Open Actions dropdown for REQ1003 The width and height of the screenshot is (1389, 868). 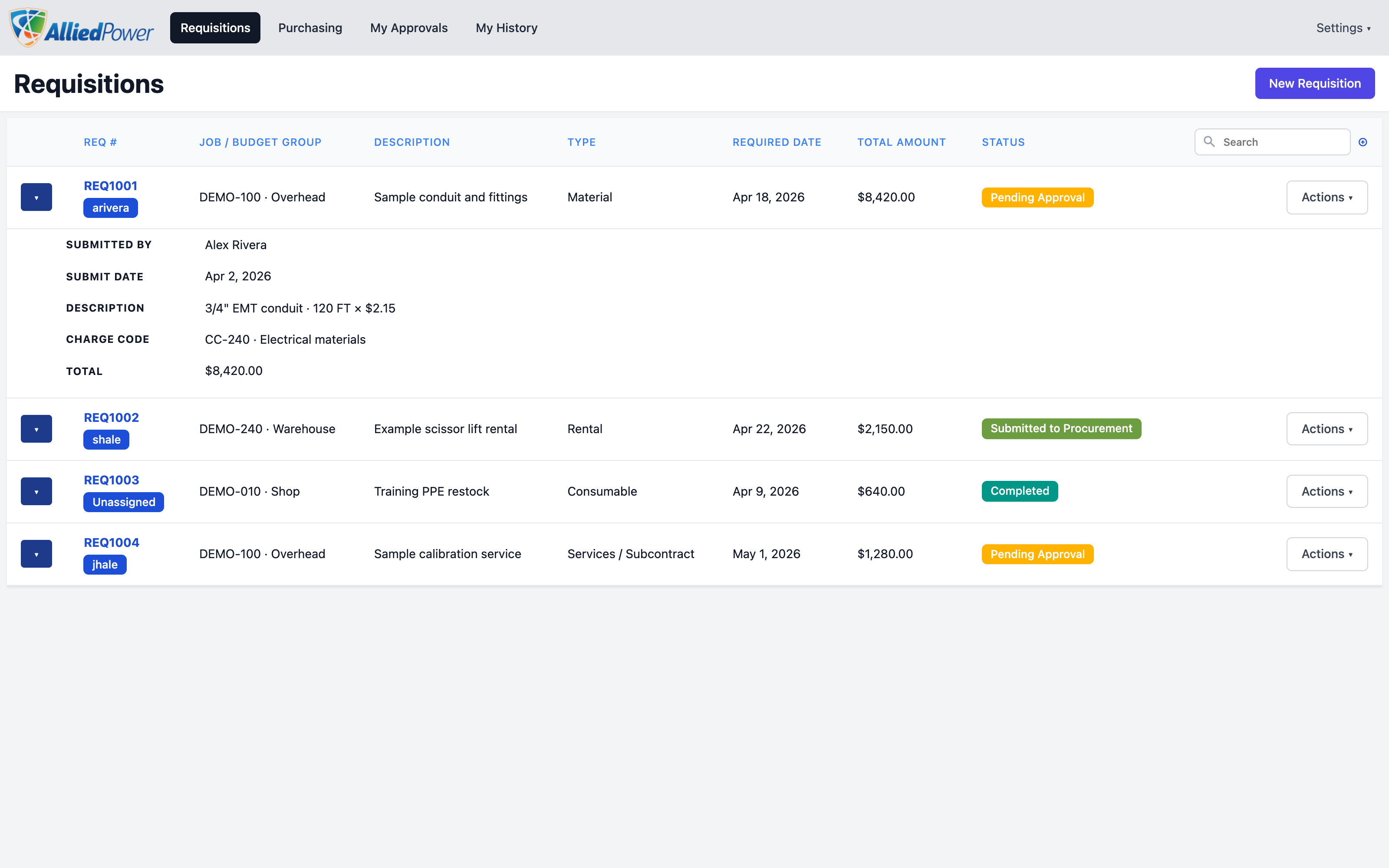pos(1326,491)
